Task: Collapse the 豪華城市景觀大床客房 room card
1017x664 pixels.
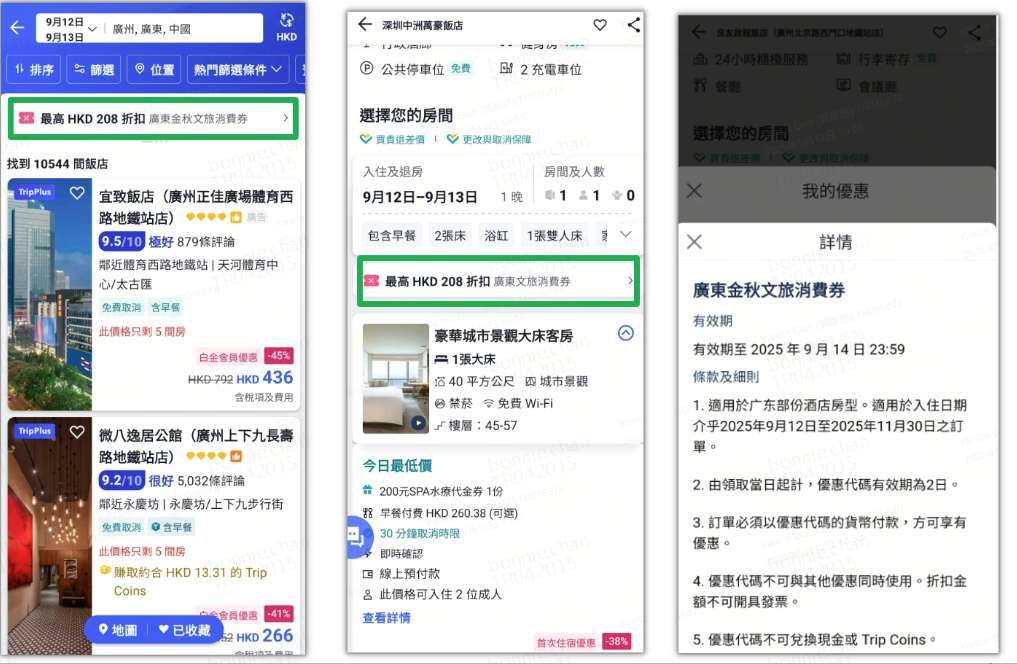Action: click(624, 334)
